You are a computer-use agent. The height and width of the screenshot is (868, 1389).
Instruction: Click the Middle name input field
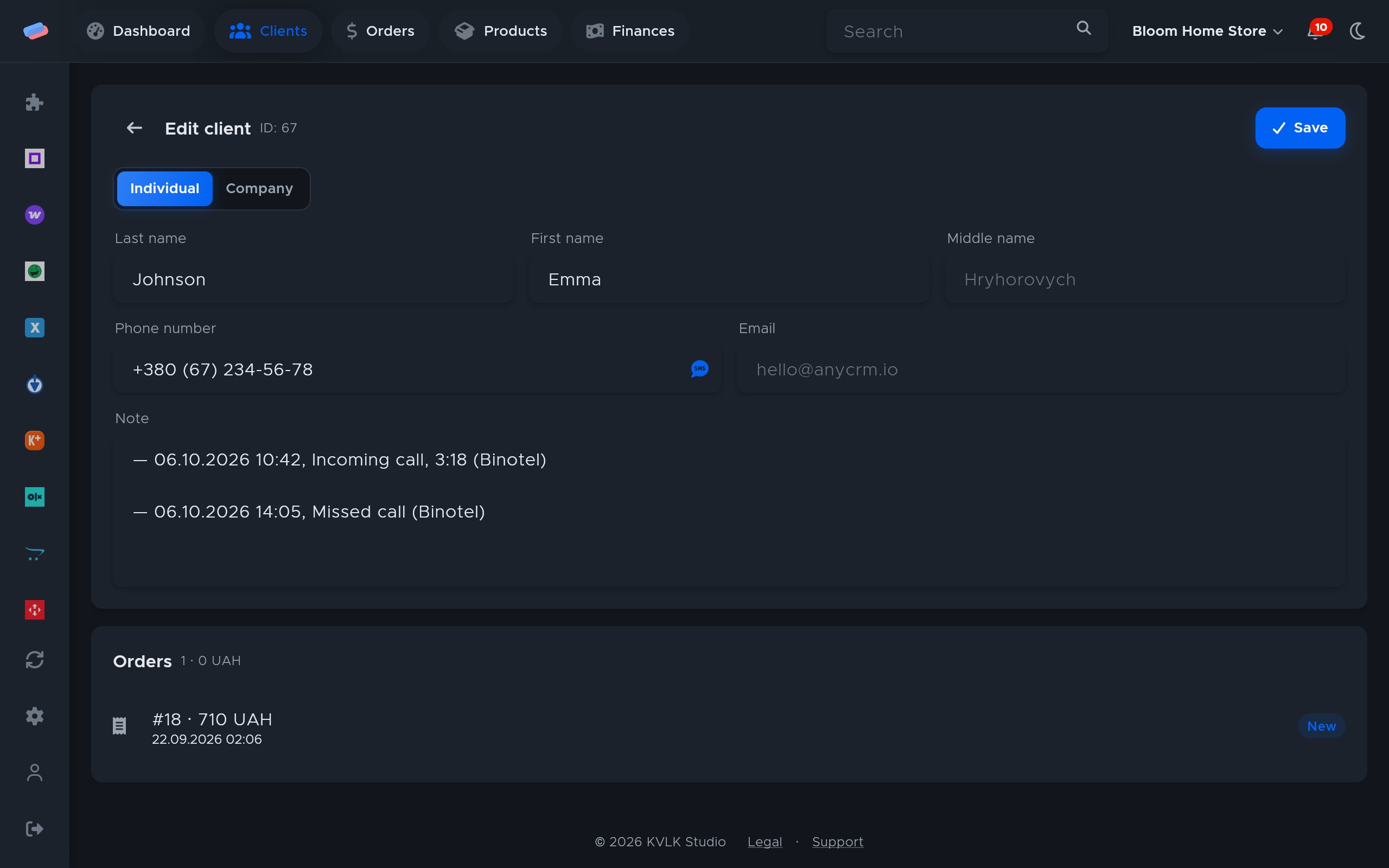(x=1145, y=279)
